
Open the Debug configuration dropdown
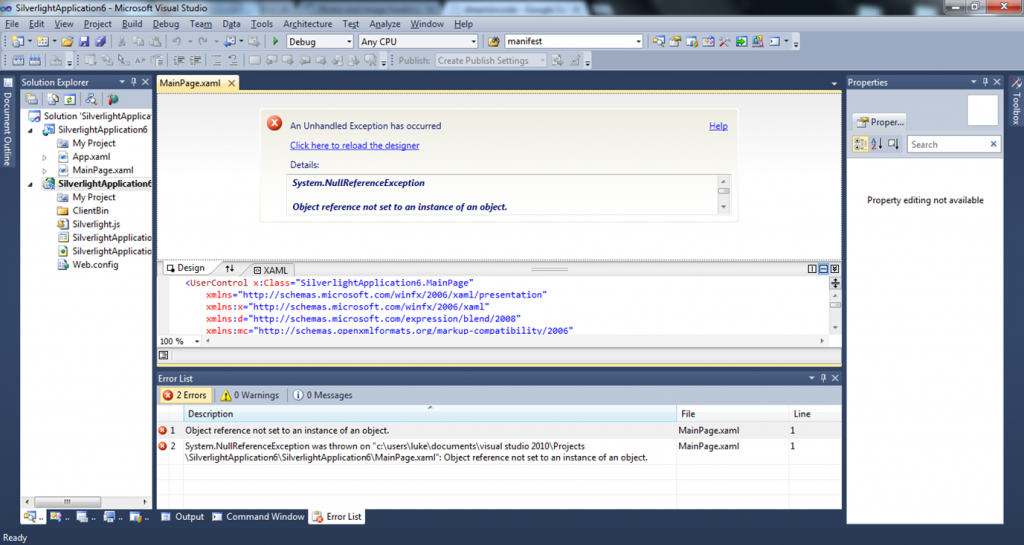tap(347, 41)
